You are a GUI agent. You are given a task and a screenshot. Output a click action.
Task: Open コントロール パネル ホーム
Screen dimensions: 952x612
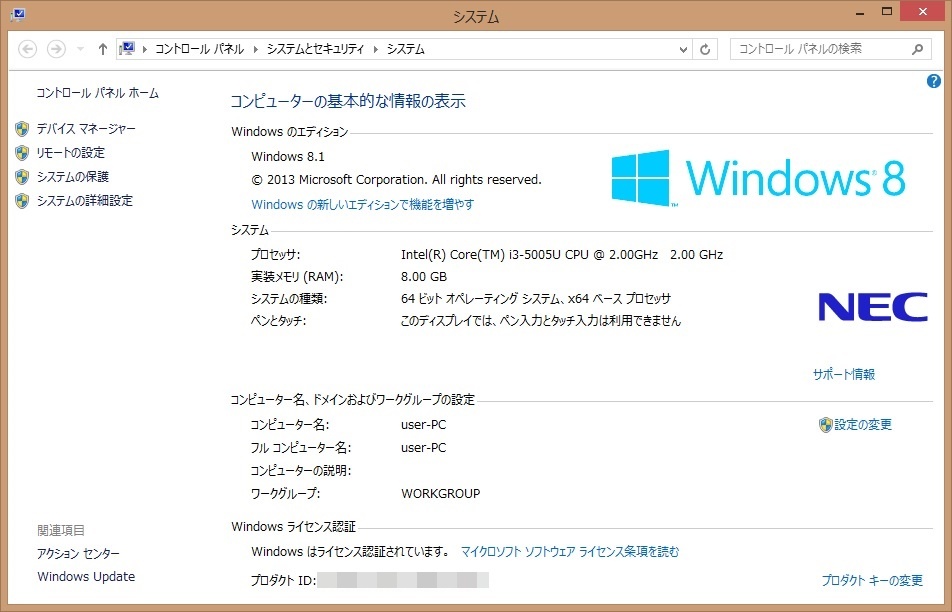pos(98,93)
